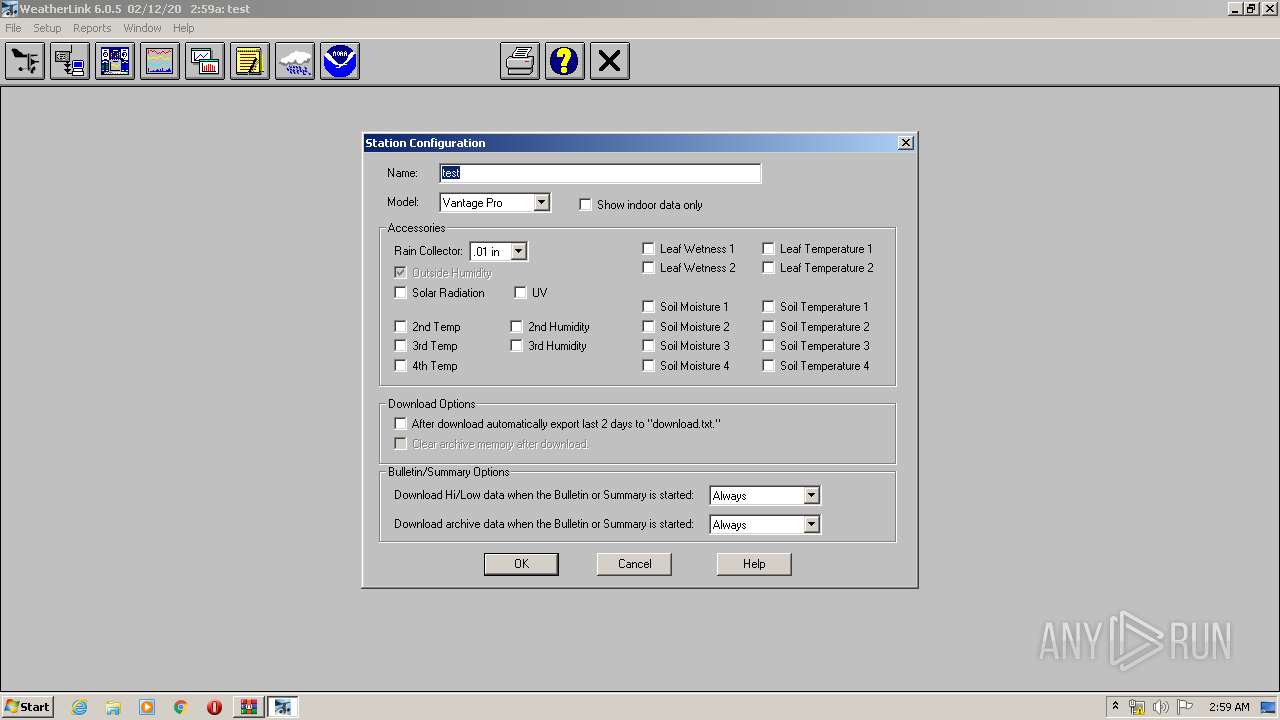
Task: Cancel the Station Configuration dialog
Action: [634, 564]
